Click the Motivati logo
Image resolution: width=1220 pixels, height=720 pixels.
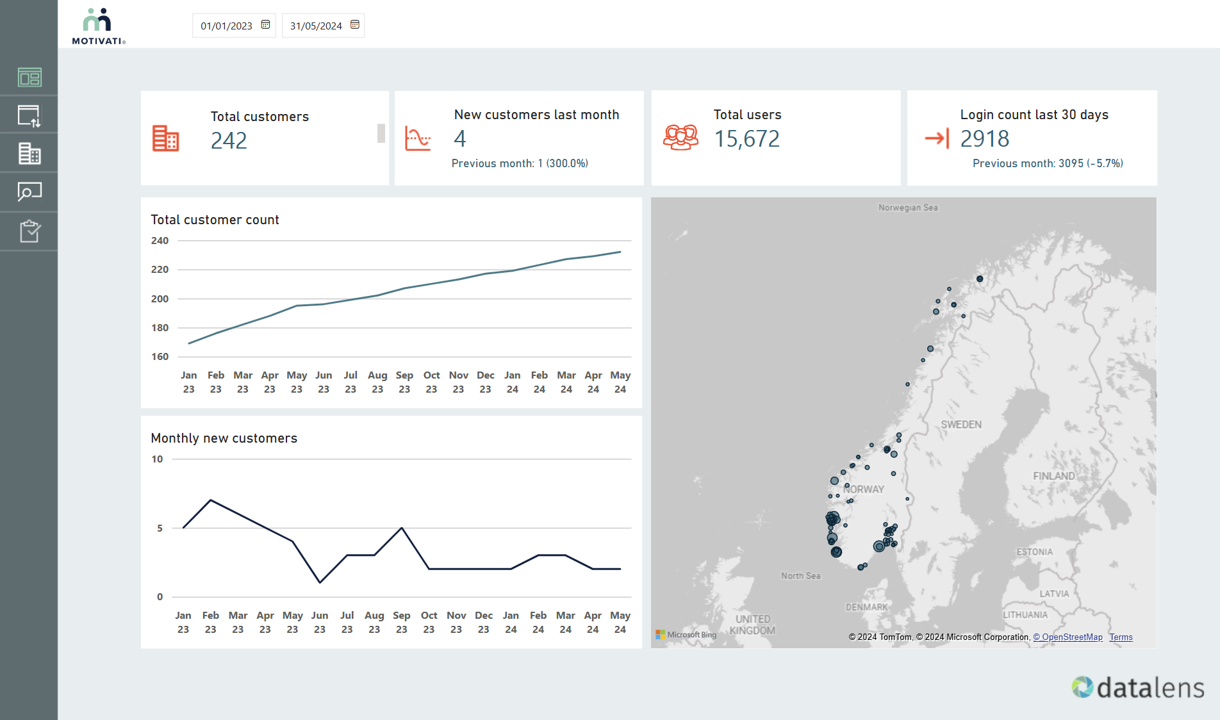click(x=98, y=27)
